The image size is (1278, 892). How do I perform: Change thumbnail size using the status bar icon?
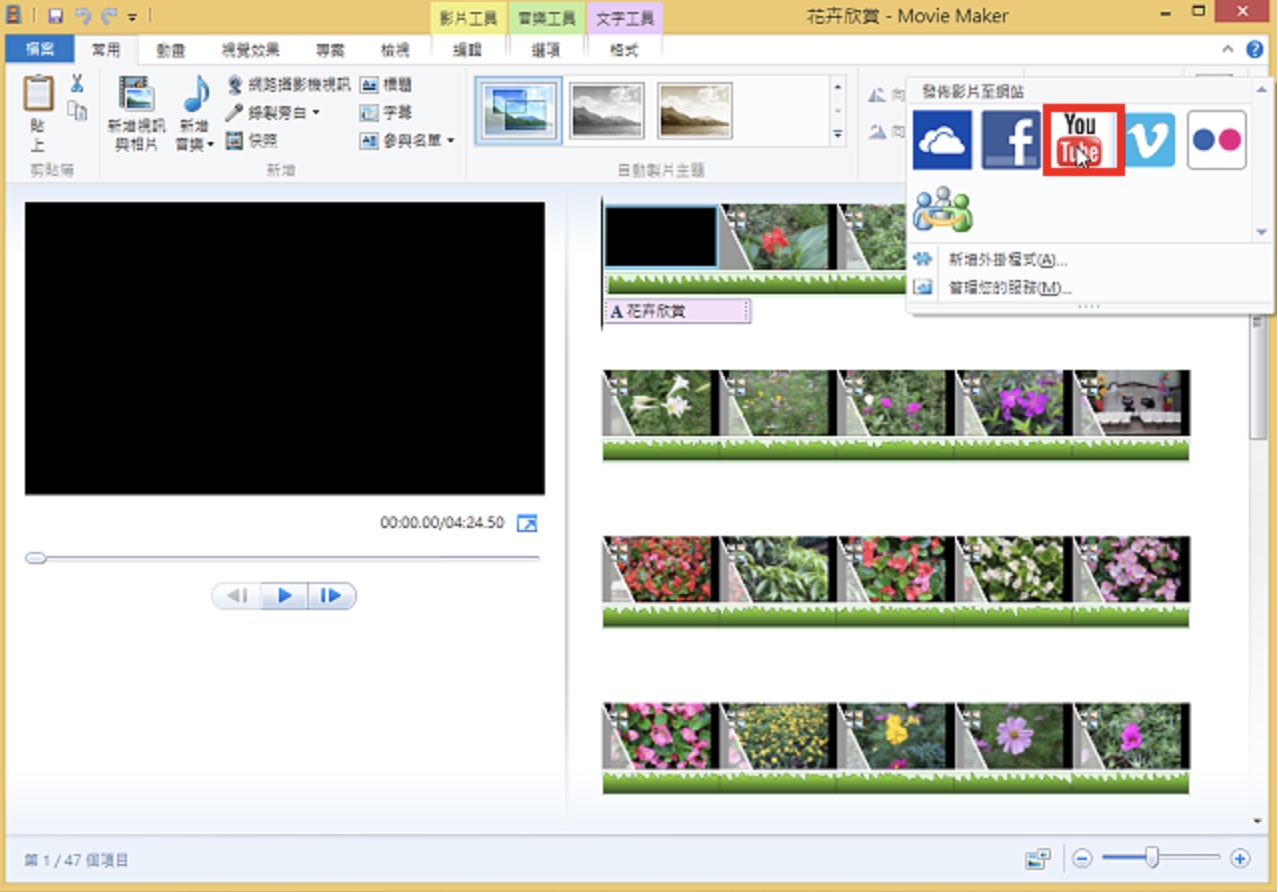1037,859
